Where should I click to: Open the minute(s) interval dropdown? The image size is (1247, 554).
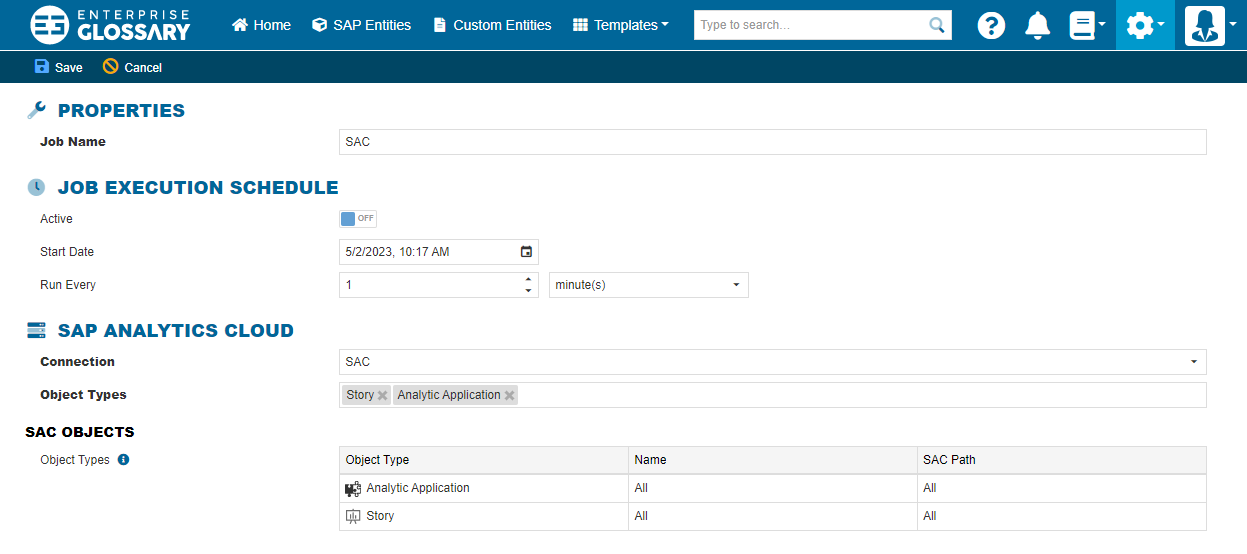tap(648, 285)
